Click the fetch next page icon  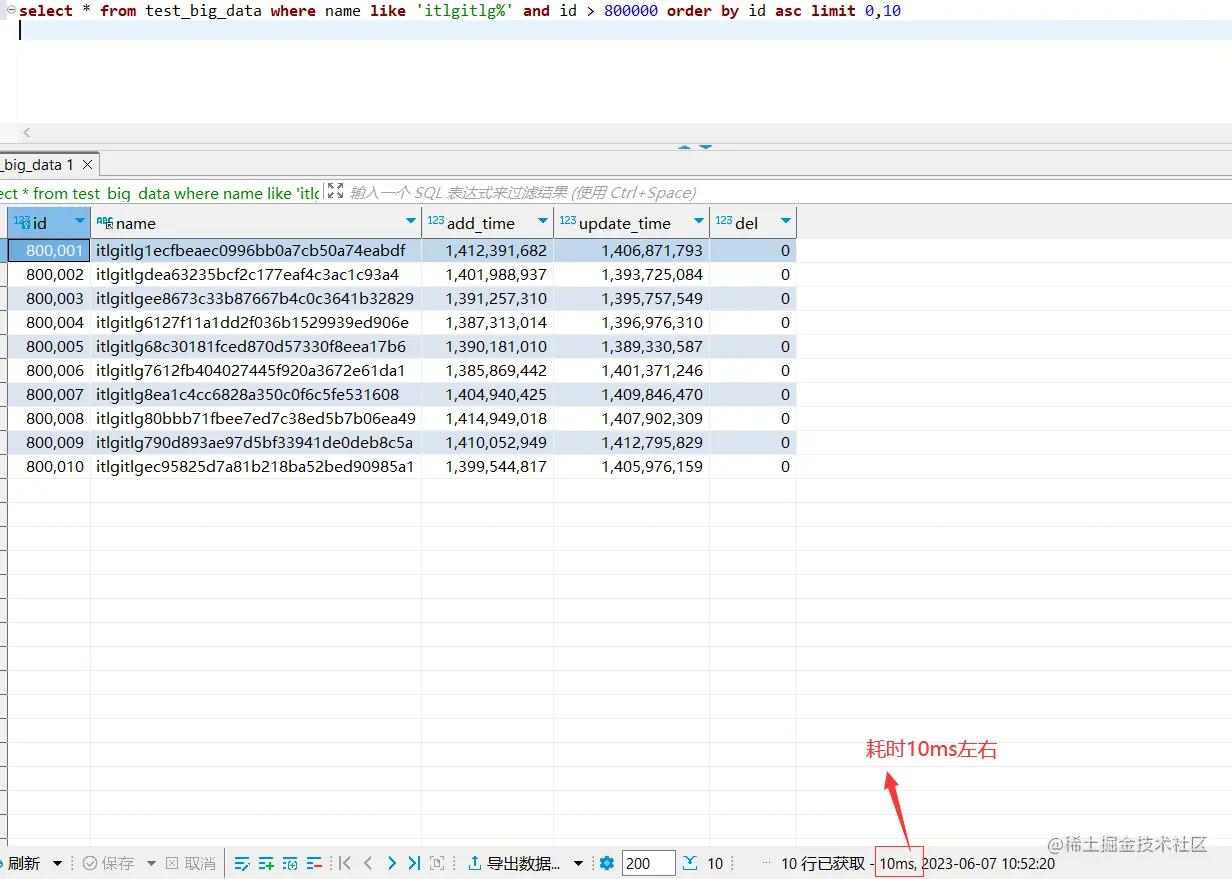(691, 863)
